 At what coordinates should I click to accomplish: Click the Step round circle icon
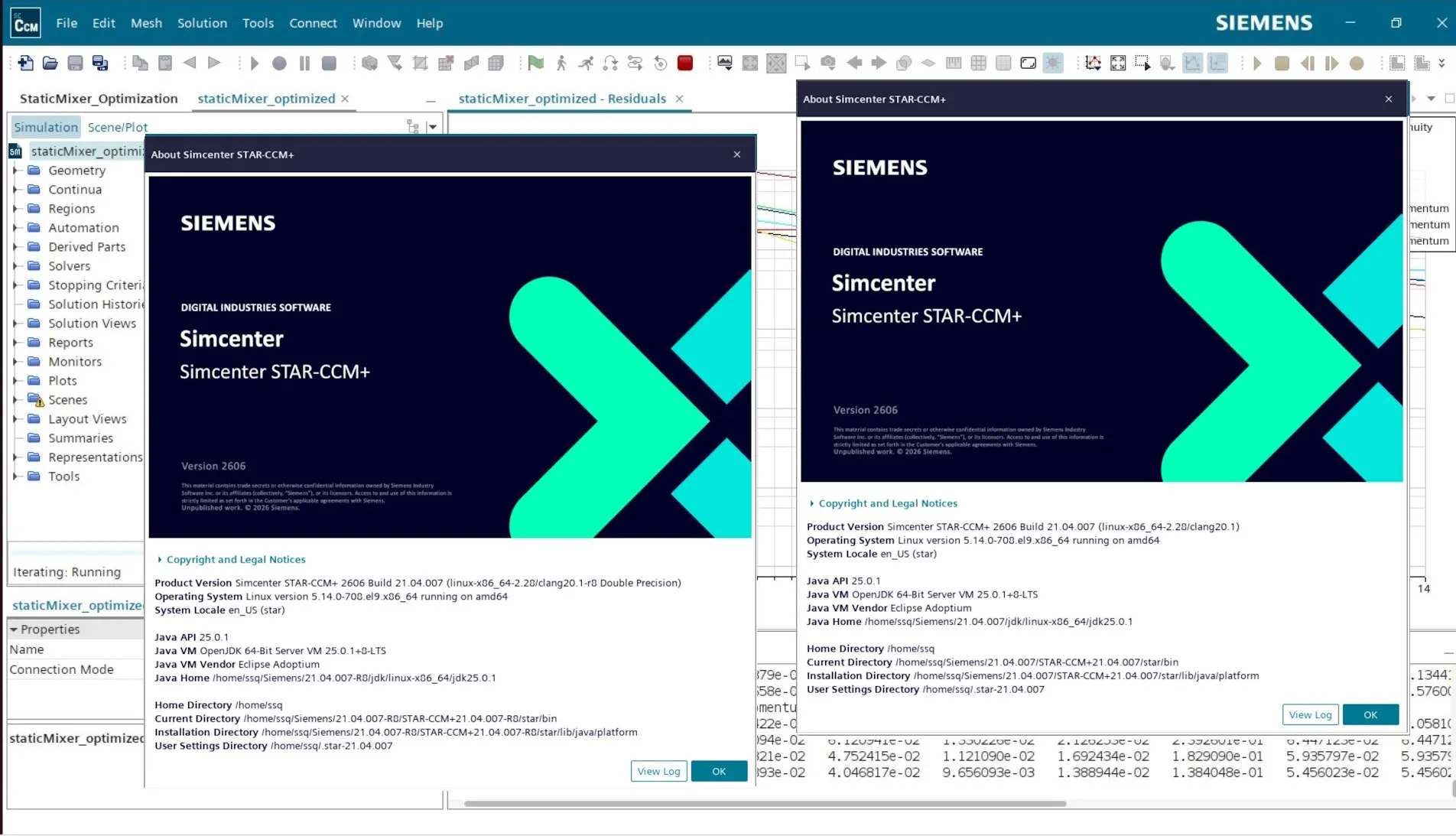279,63
